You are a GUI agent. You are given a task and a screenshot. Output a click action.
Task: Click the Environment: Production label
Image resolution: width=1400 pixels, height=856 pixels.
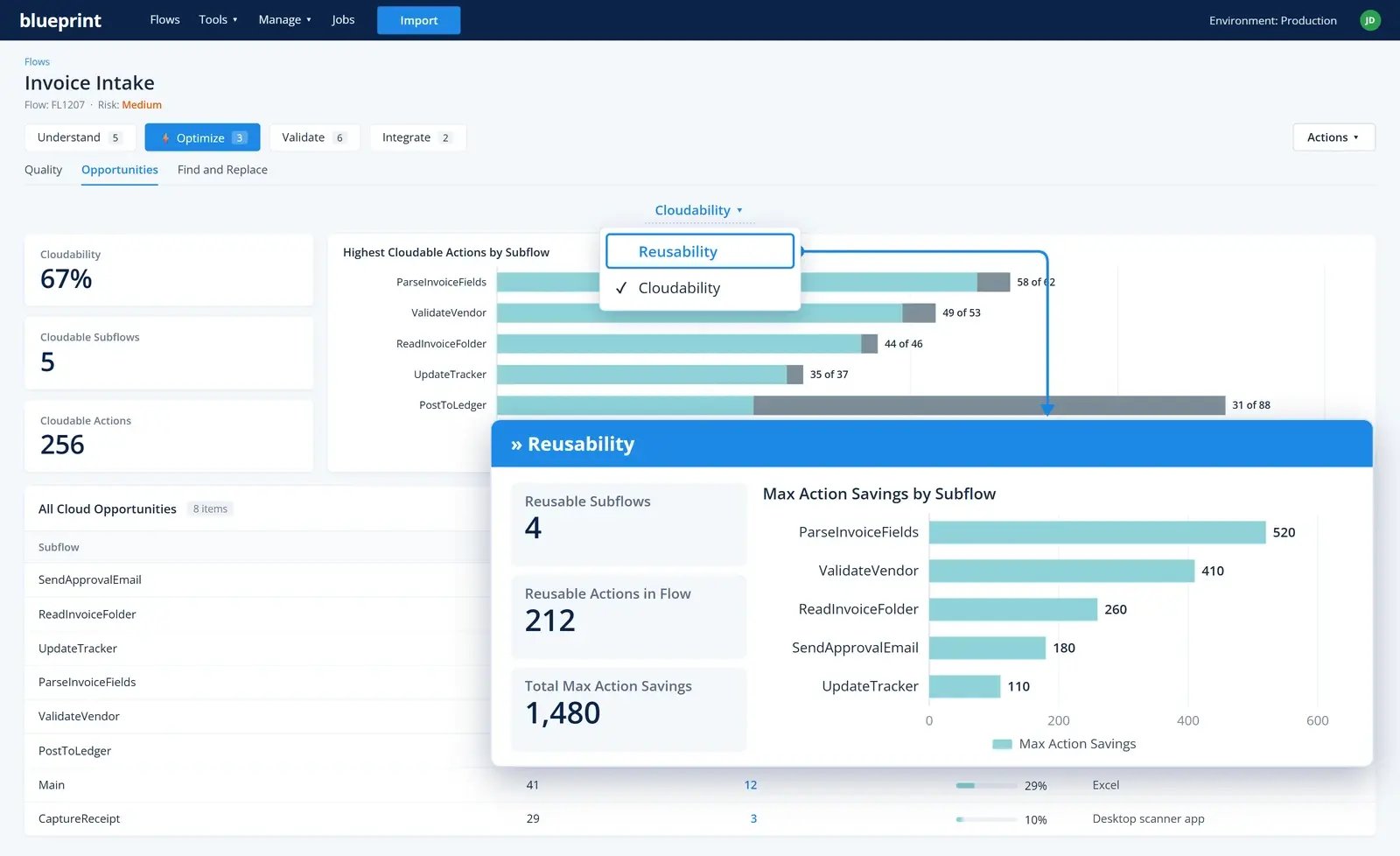(1272, 20)
